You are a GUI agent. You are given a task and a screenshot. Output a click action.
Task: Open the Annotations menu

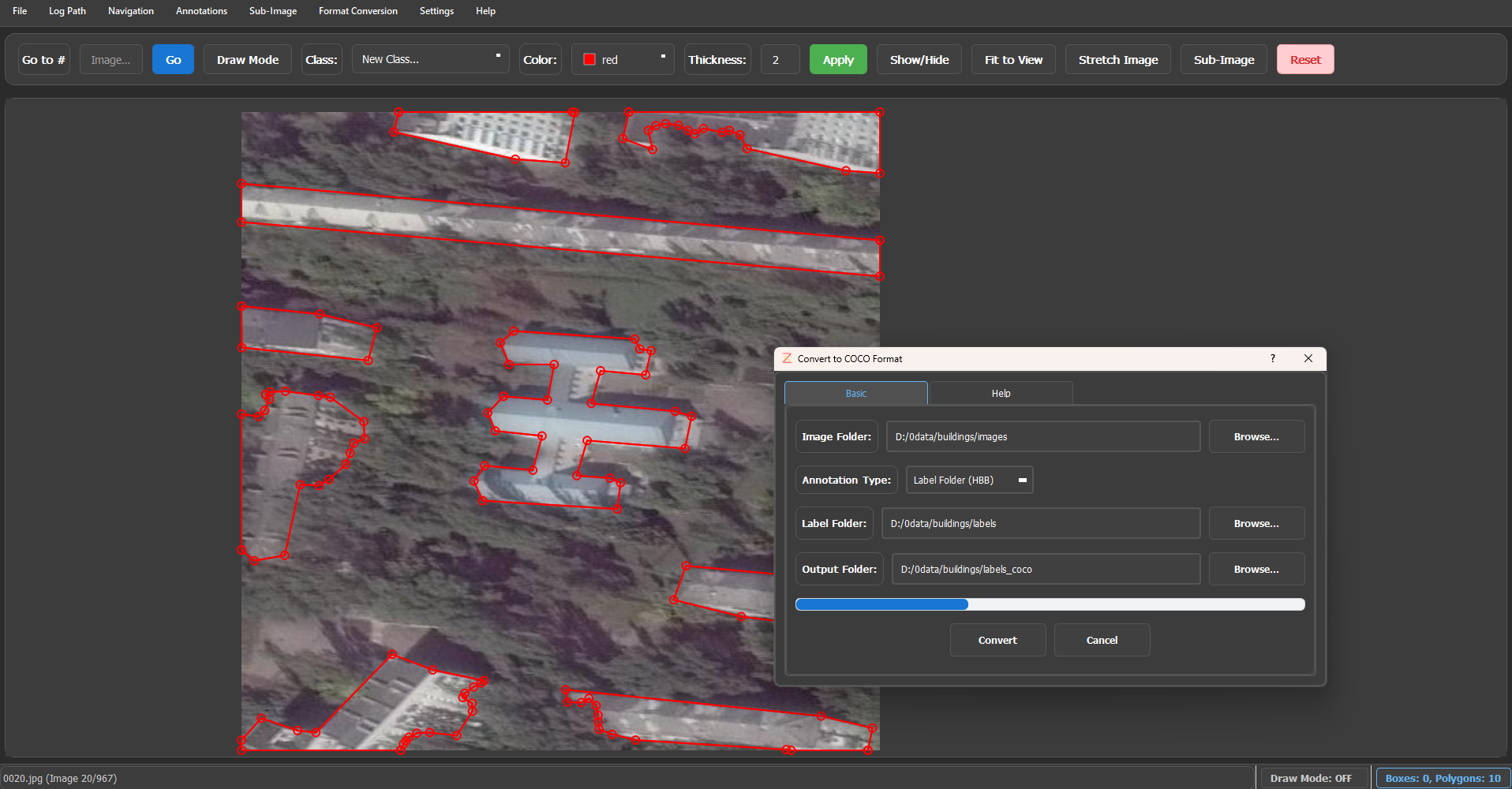coord(201,11)
